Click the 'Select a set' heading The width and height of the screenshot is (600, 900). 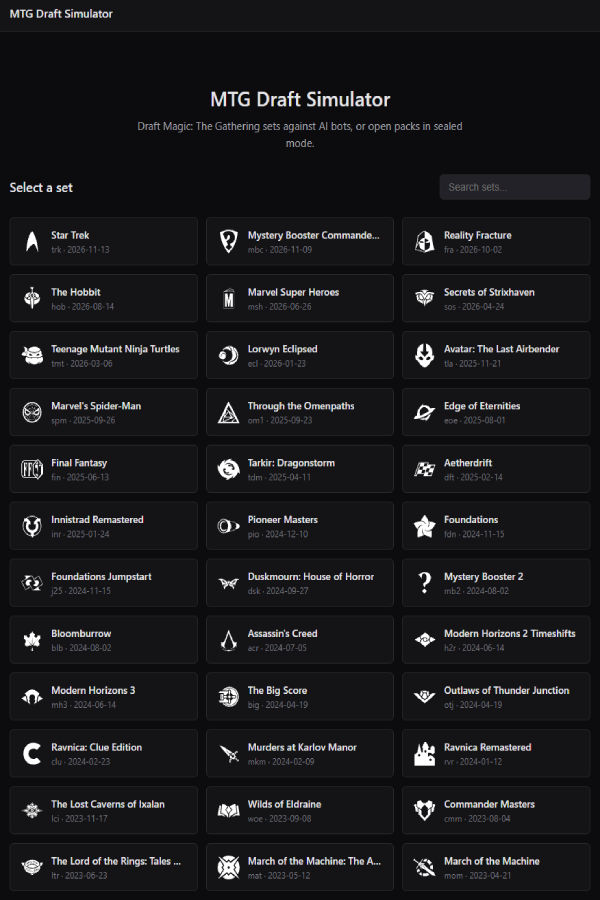[41, 188]
